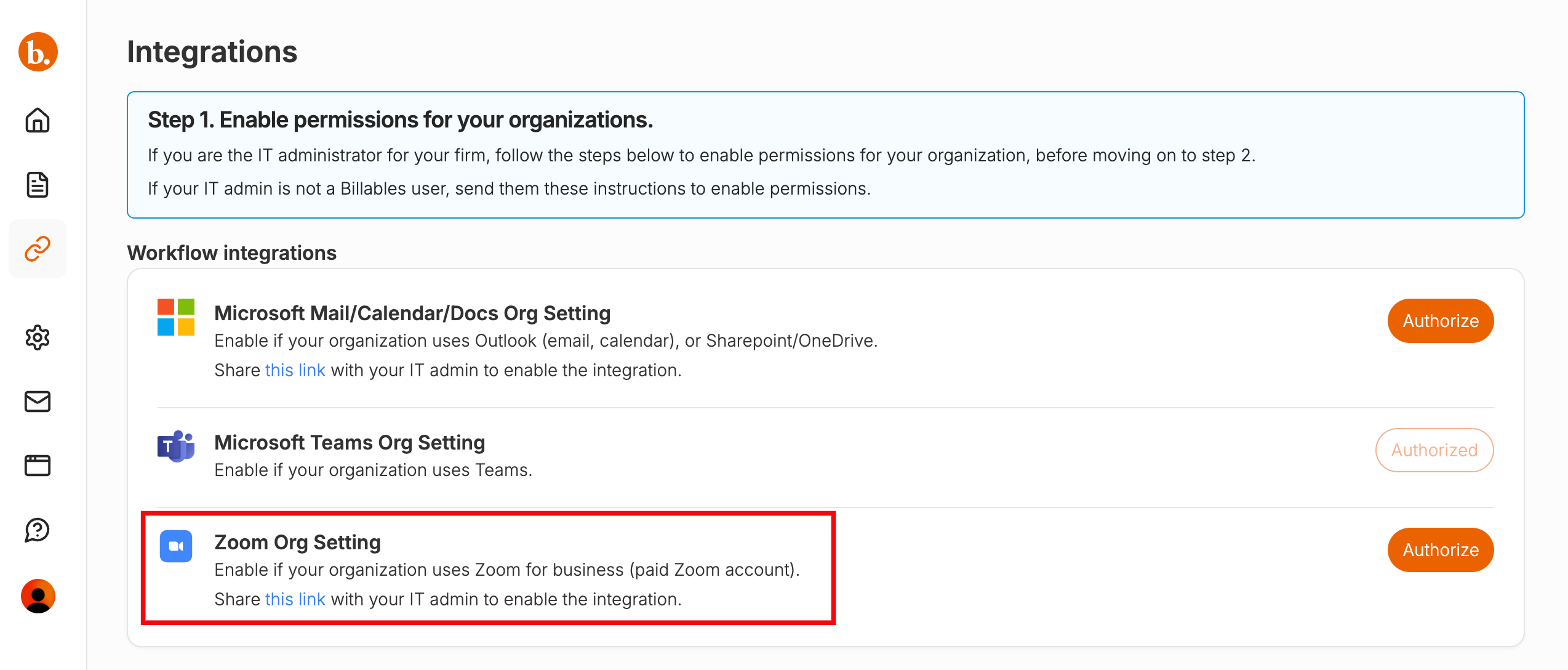Click the Microsoft Teams Org Setting title
The height and width of the screenshot is (670, 1568).
coord(350,442)
